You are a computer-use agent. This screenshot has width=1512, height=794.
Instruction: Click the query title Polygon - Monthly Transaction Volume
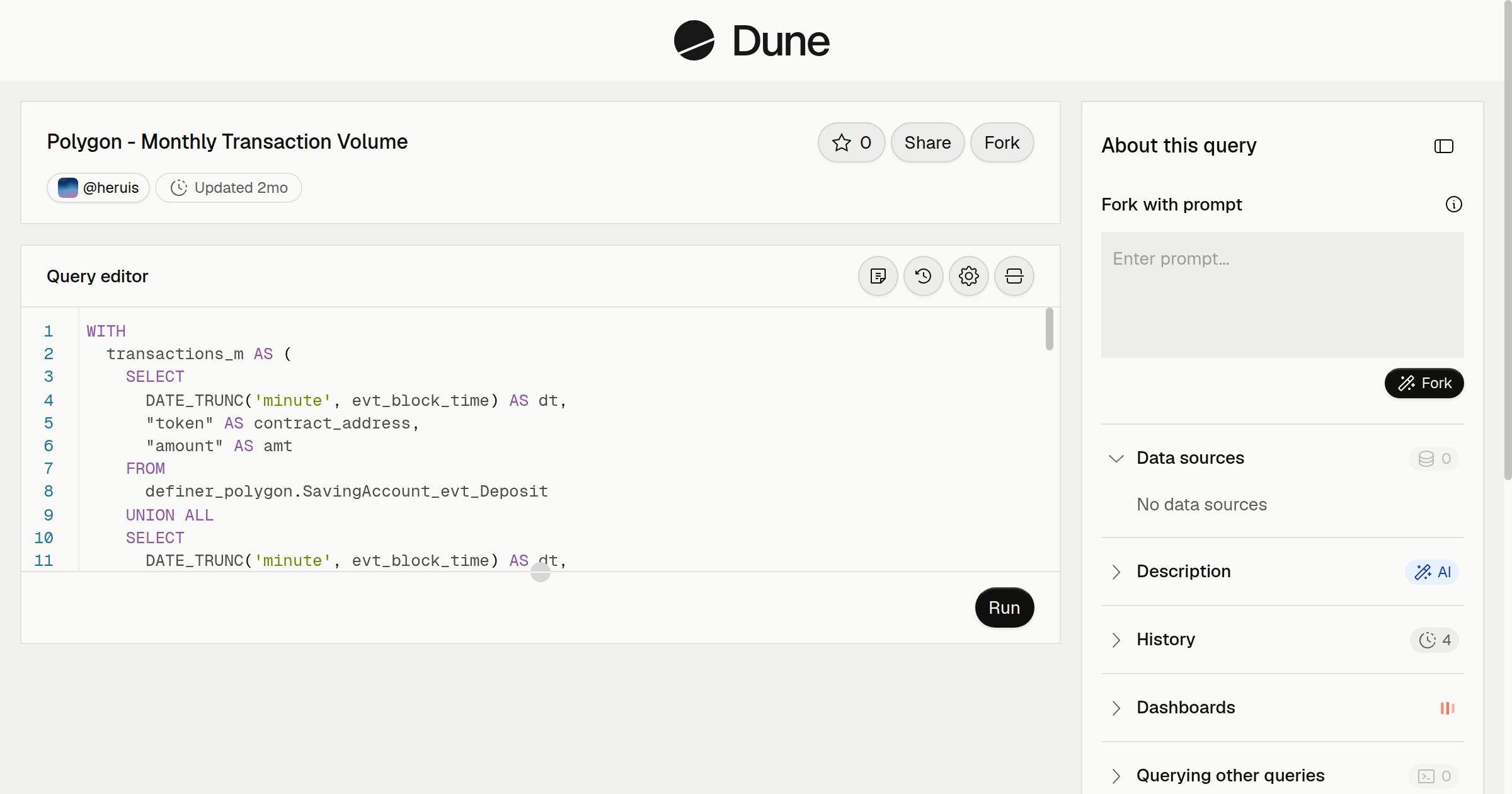tap(227, 142)
